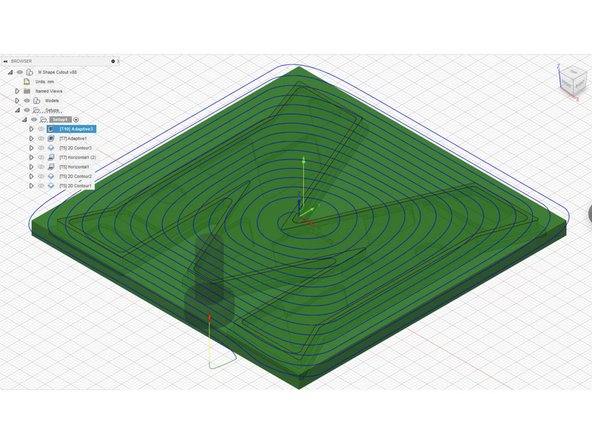Screen dimensions: 592x444
Task: Toggle visibility of Setups
Action: (x=27, y=110)
